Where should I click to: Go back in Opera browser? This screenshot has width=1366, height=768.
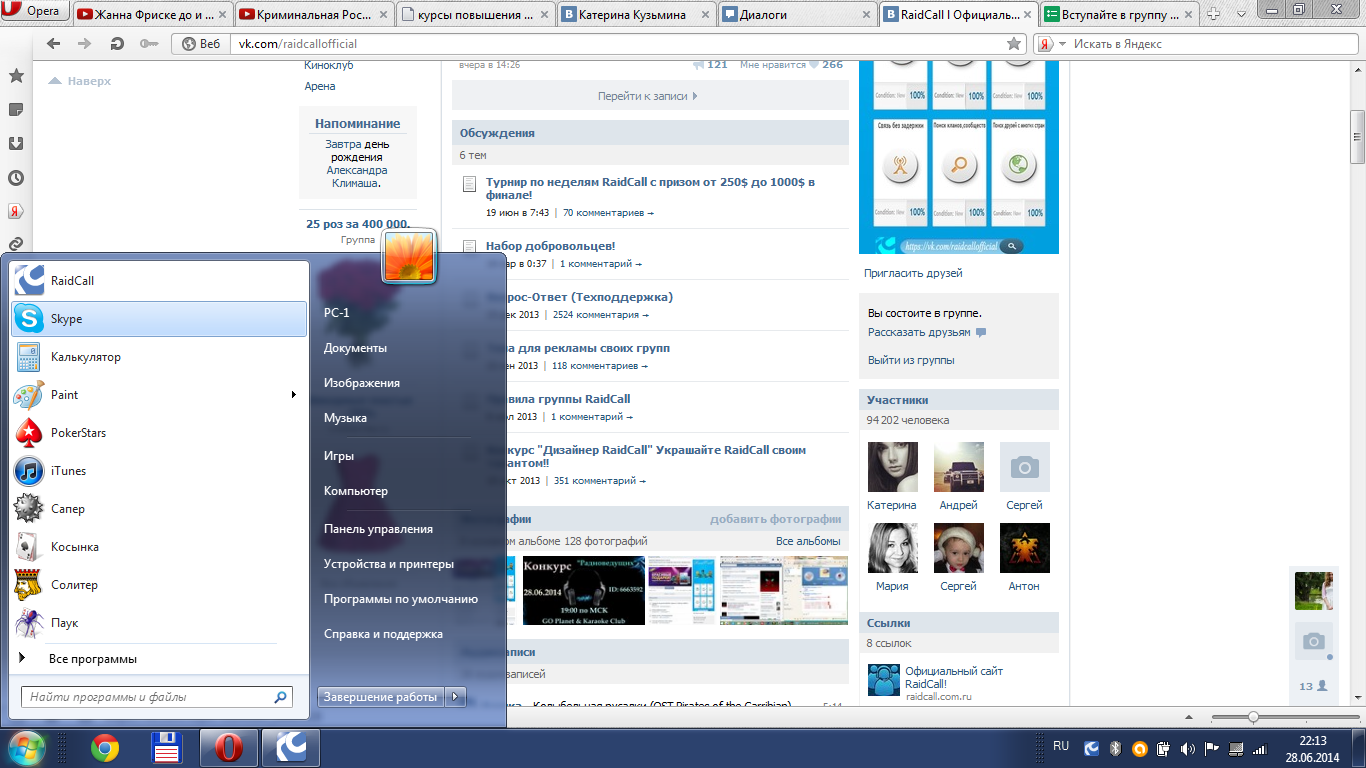54,44
